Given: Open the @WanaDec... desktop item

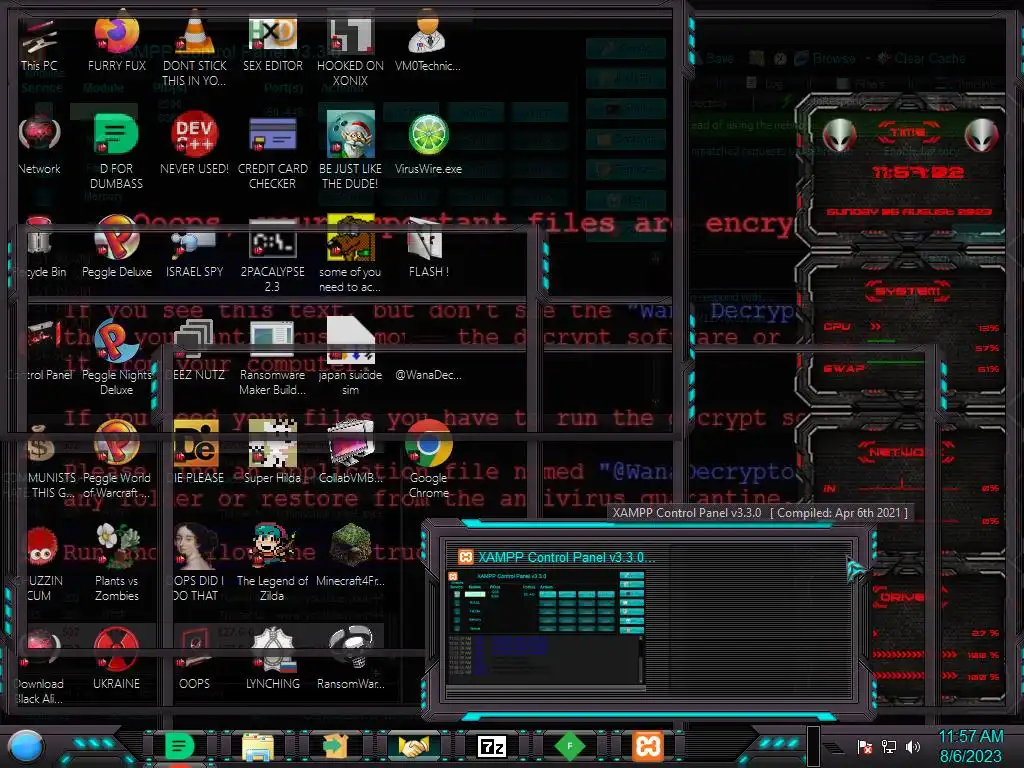Looking at the screenshot, I should click(x=428, y=374).
